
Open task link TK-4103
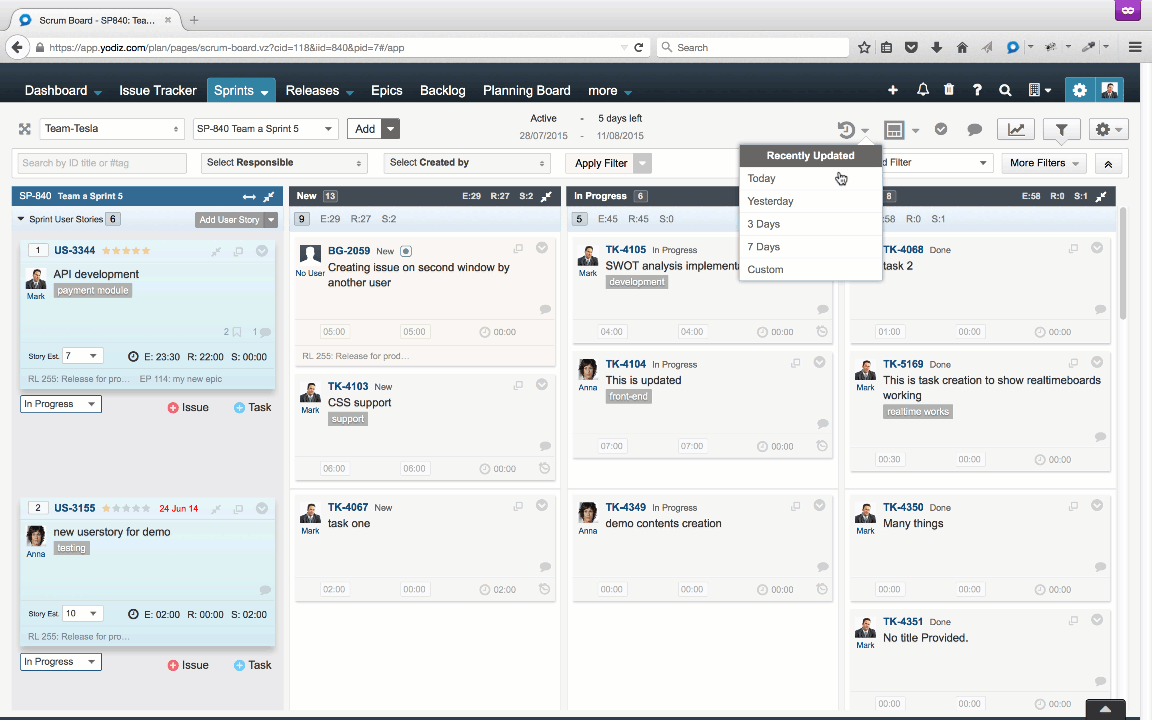(x=348, y=386)
